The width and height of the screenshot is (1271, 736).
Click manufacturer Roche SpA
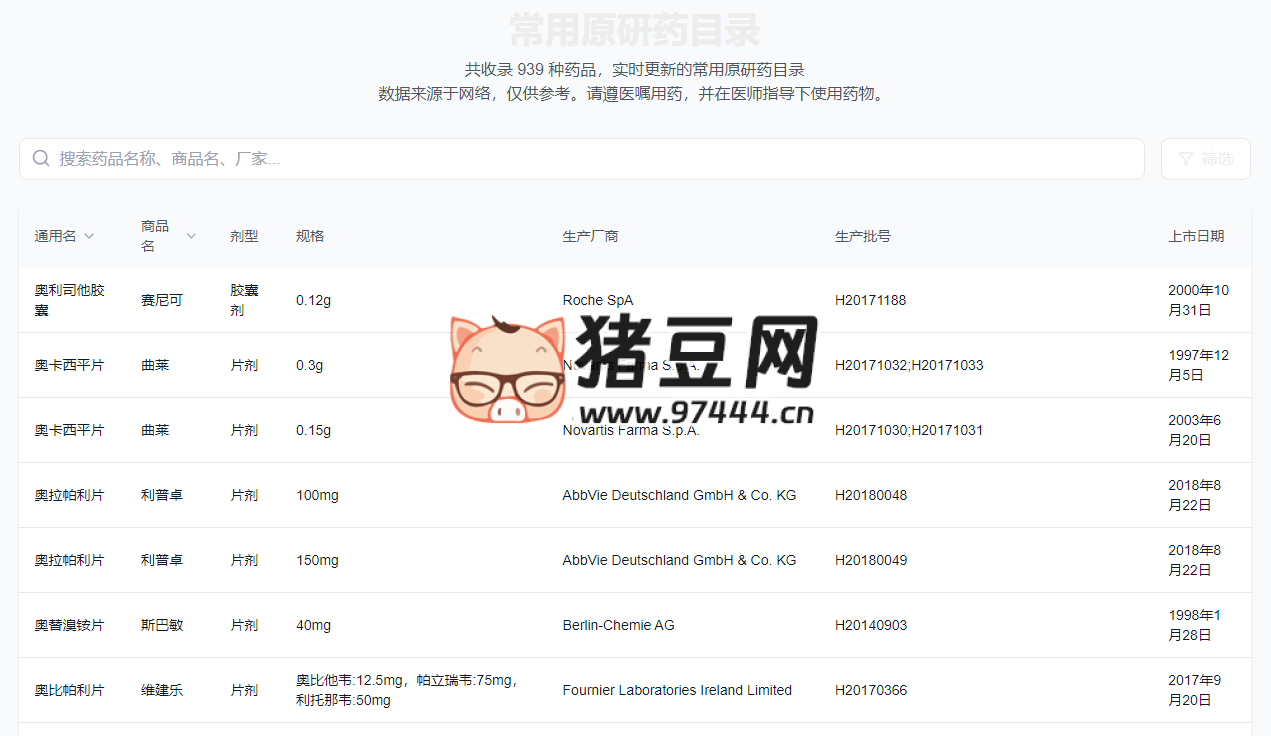click(x=598, y=300)
